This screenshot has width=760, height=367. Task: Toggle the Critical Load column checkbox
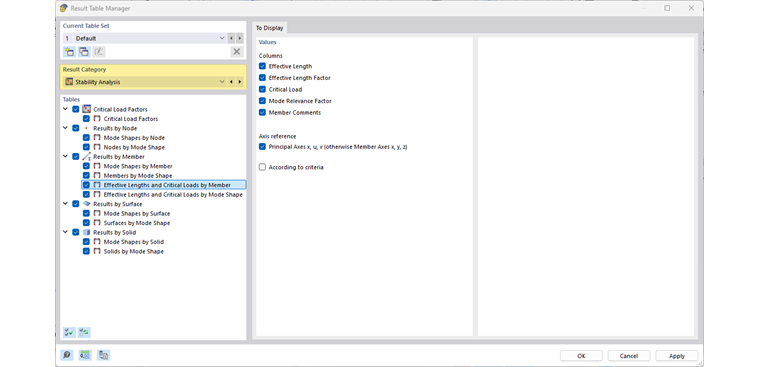pos(262,89)
